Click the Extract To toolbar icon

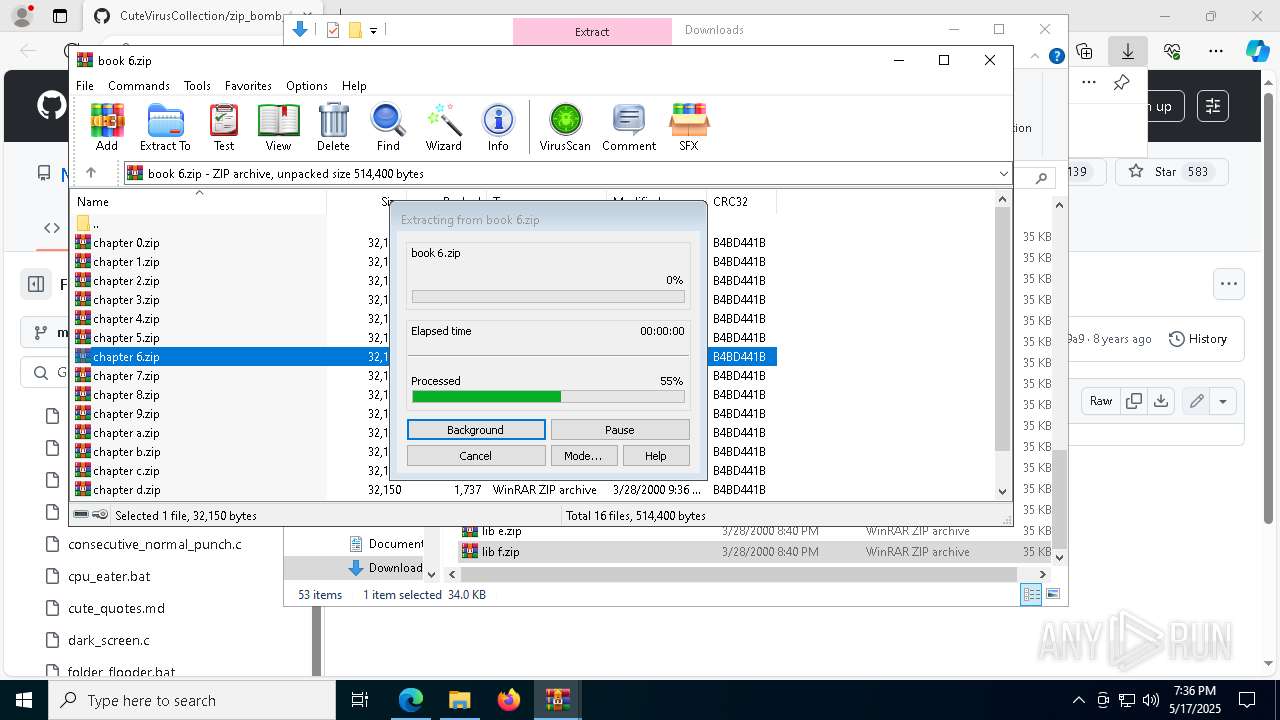coord(165,127)
